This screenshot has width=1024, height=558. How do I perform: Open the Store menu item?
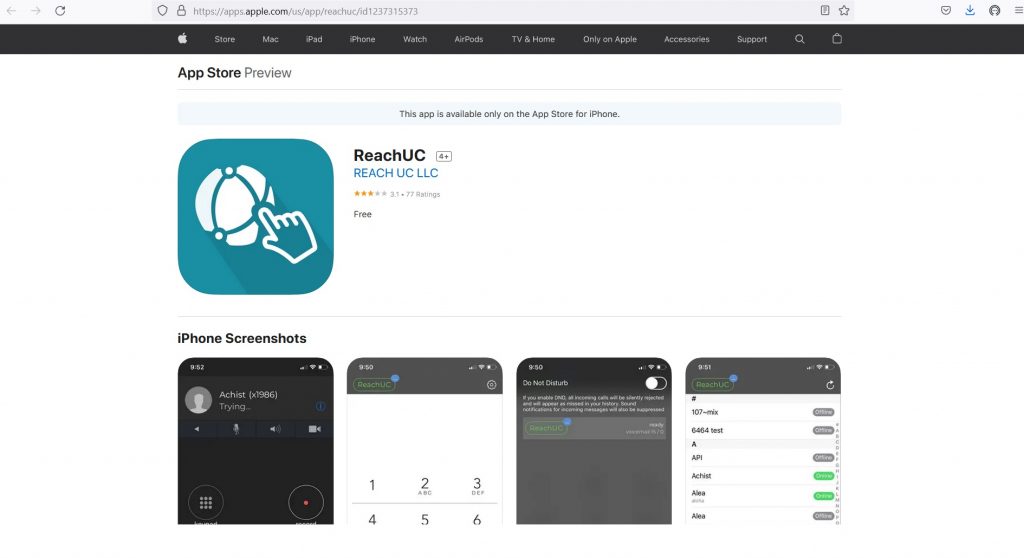pos(225,39)
